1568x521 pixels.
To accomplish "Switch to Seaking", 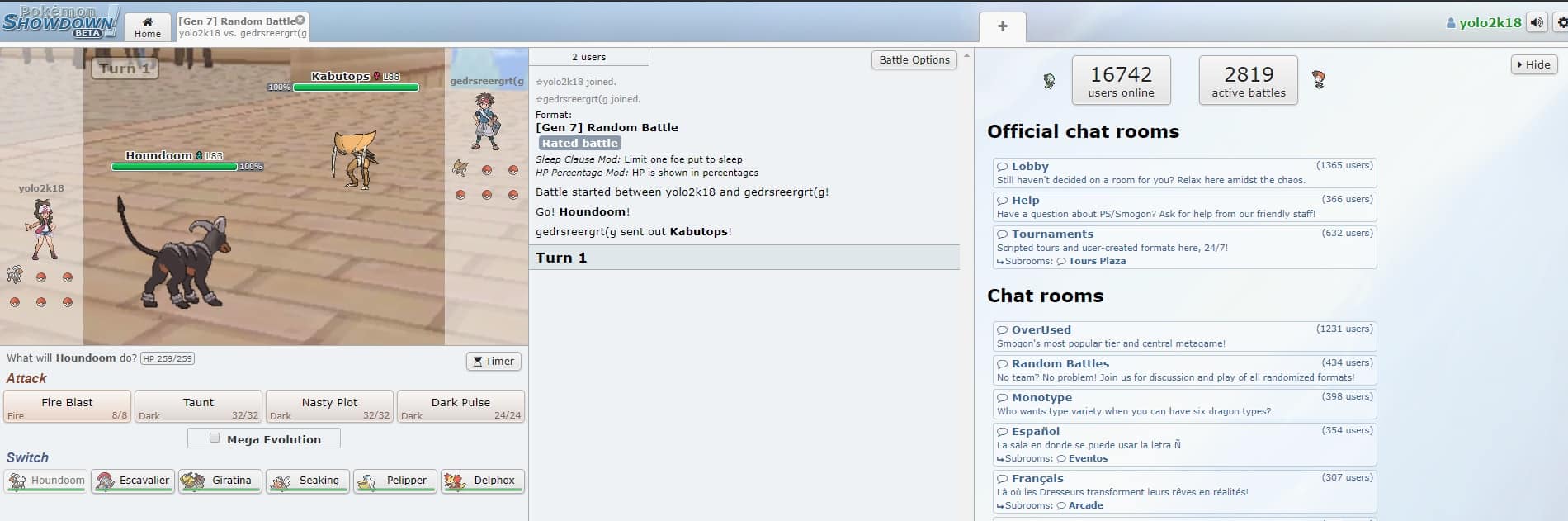I will click(308, 481).
